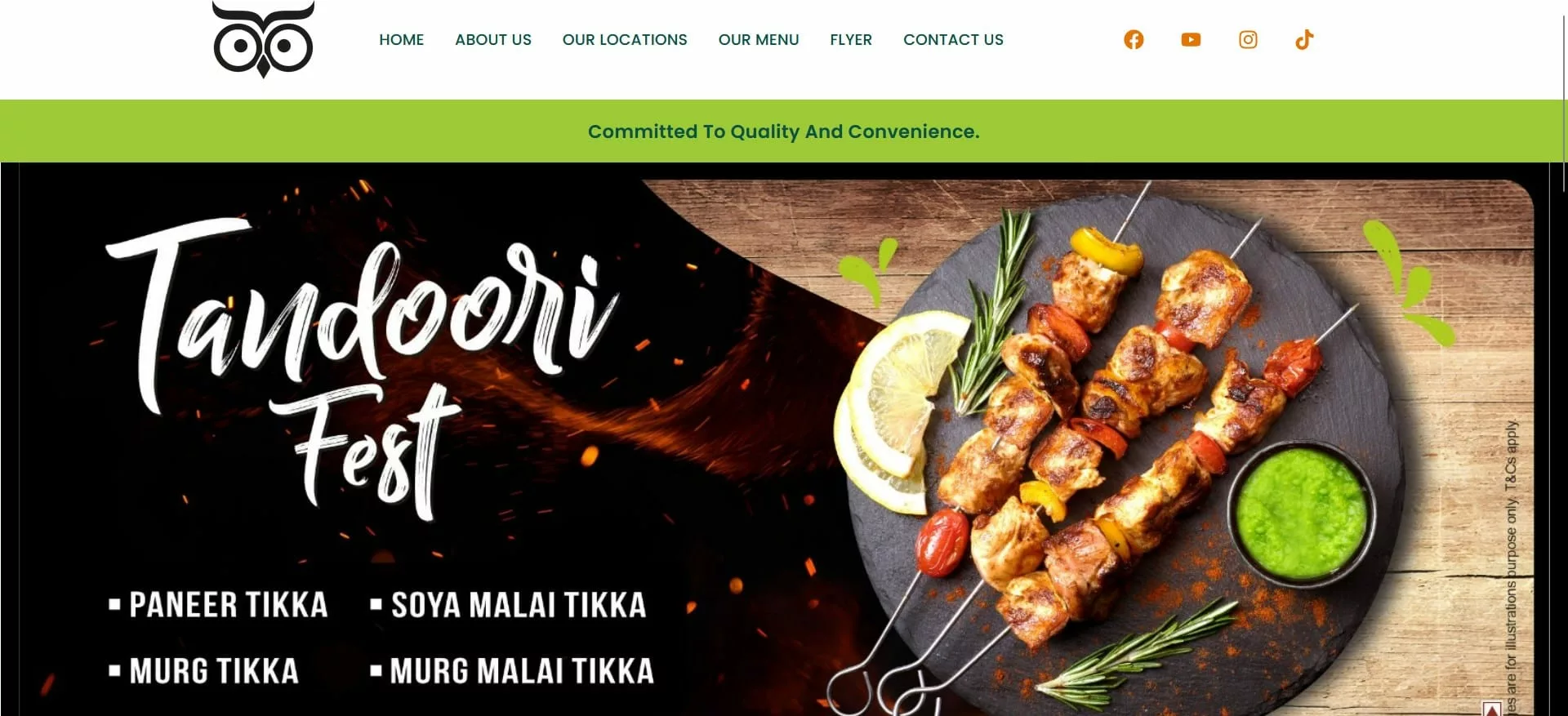Open the ABOUT US menu item

pos(493,39)
